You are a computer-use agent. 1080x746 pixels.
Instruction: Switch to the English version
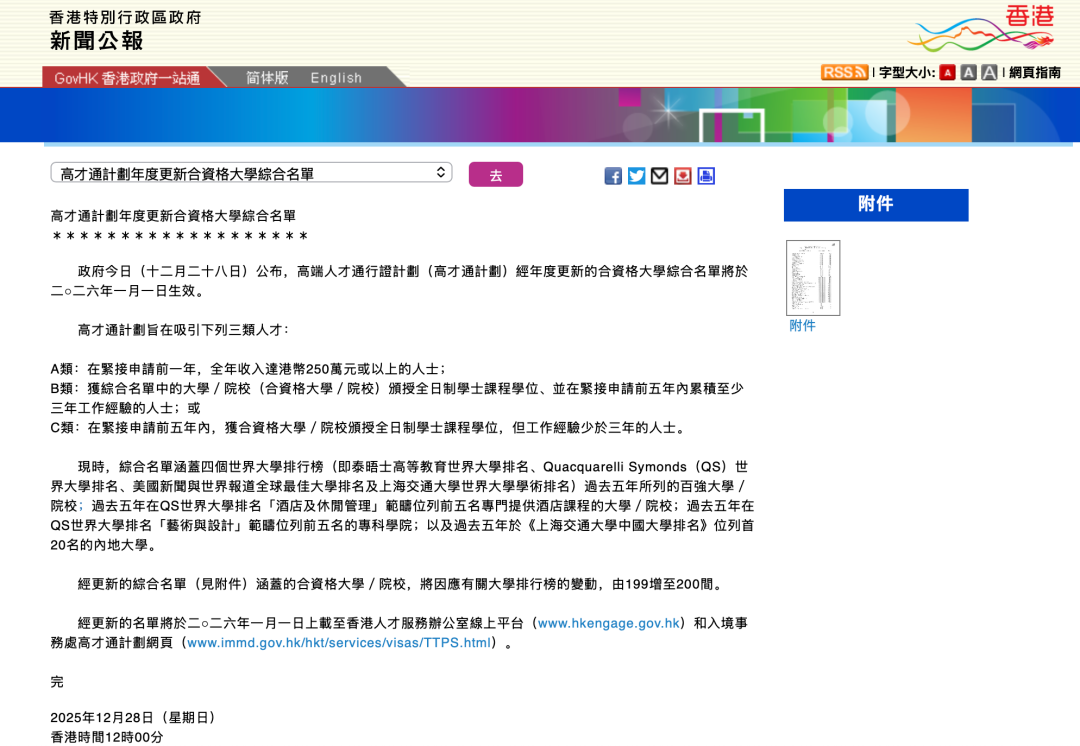coord(336,77)
